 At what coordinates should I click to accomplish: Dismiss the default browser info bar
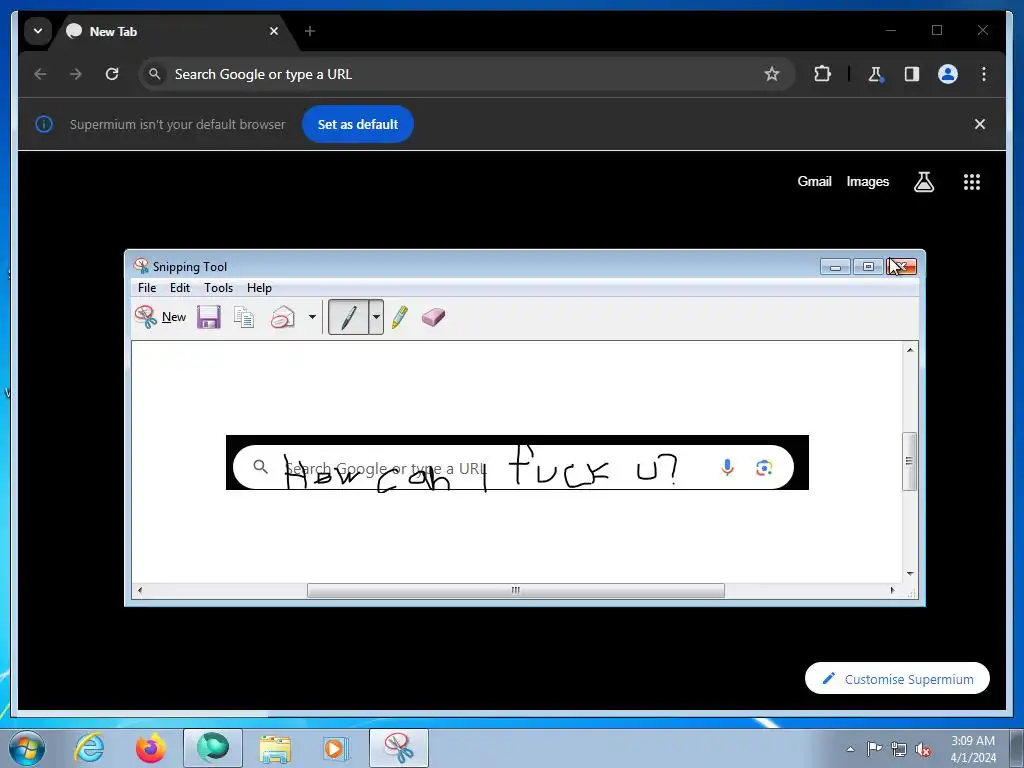tap(980, 124)
